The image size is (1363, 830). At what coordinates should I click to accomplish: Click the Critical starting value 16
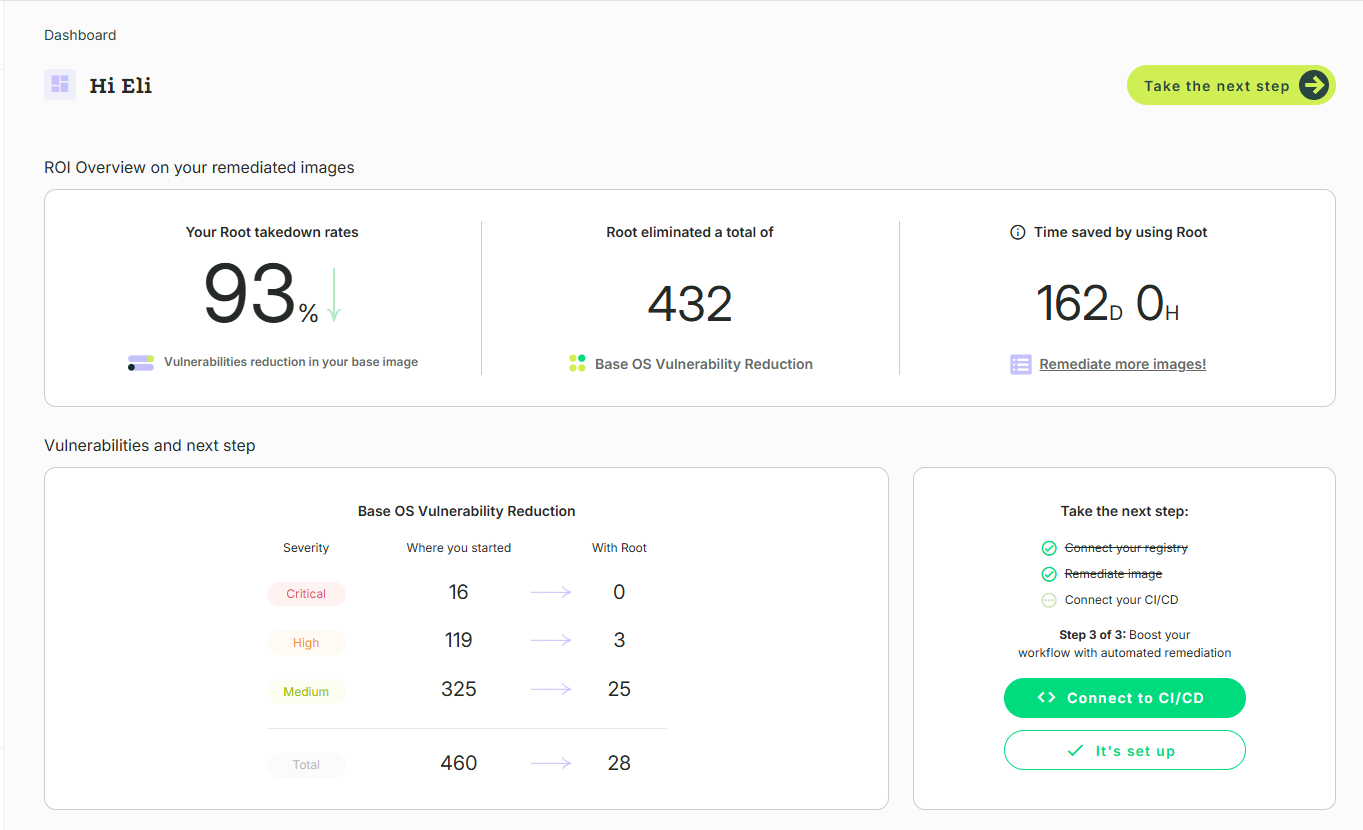tap(459, 592)
